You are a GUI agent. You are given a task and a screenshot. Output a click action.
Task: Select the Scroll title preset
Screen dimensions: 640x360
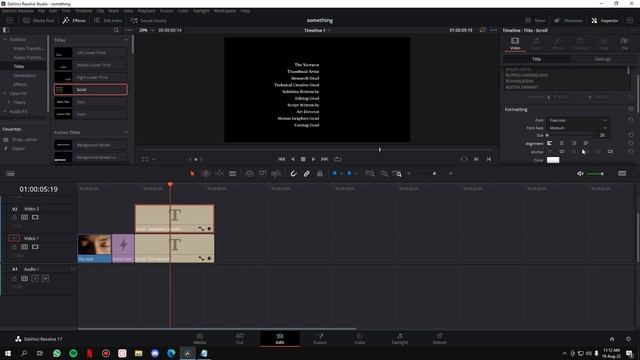click(90, 89)
